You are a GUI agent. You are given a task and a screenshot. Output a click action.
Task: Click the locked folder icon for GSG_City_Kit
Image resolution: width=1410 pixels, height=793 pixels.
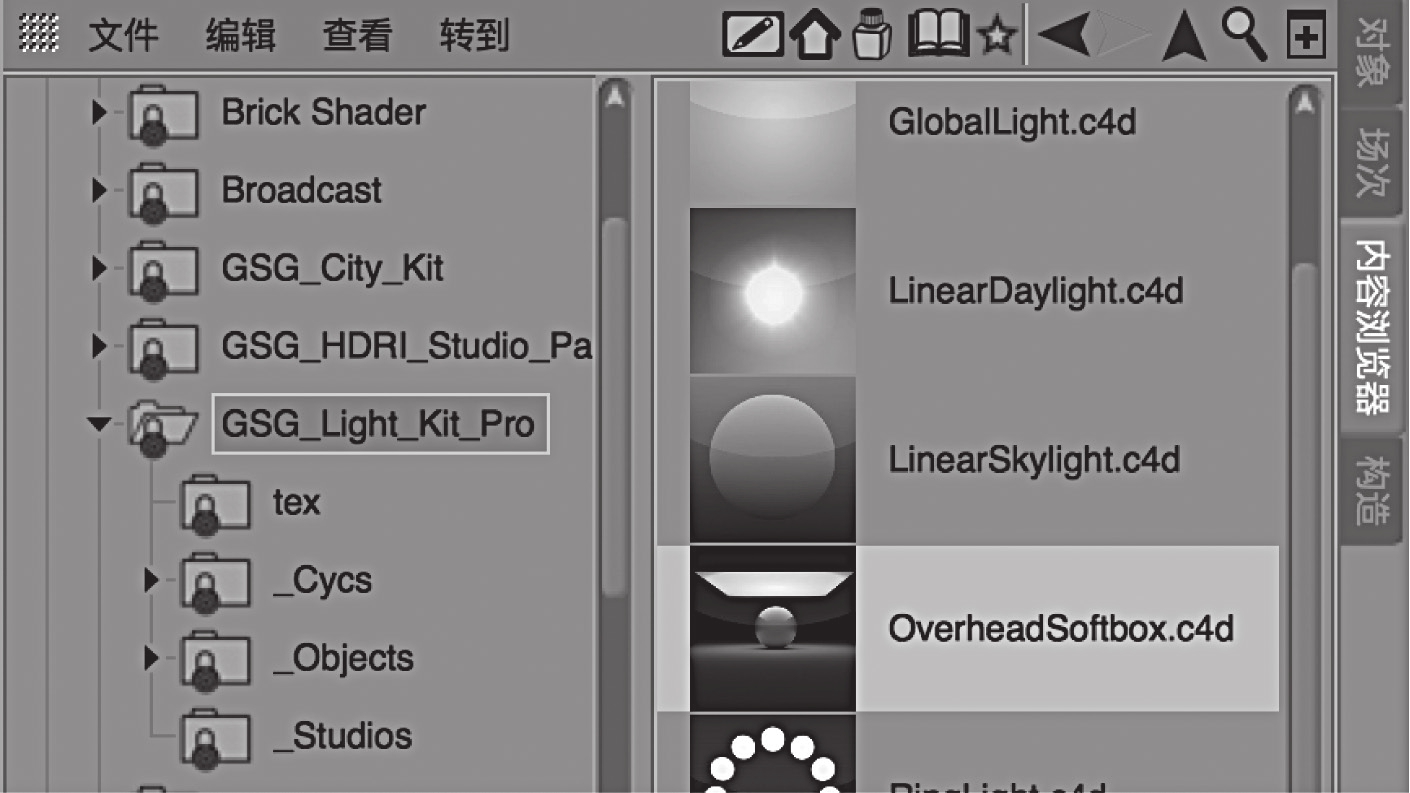(x=162, y=273)
